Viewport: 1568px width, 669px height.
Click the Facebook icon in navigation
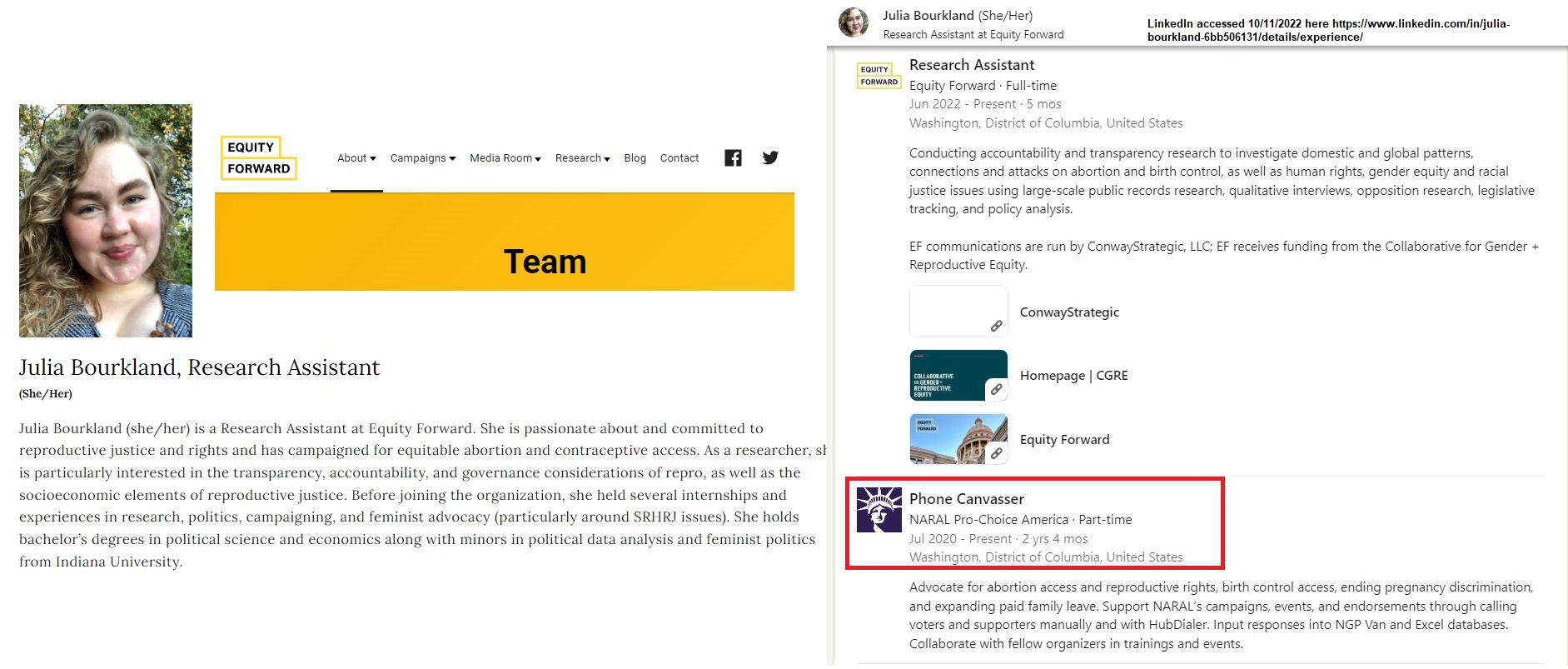pos(733,158)
